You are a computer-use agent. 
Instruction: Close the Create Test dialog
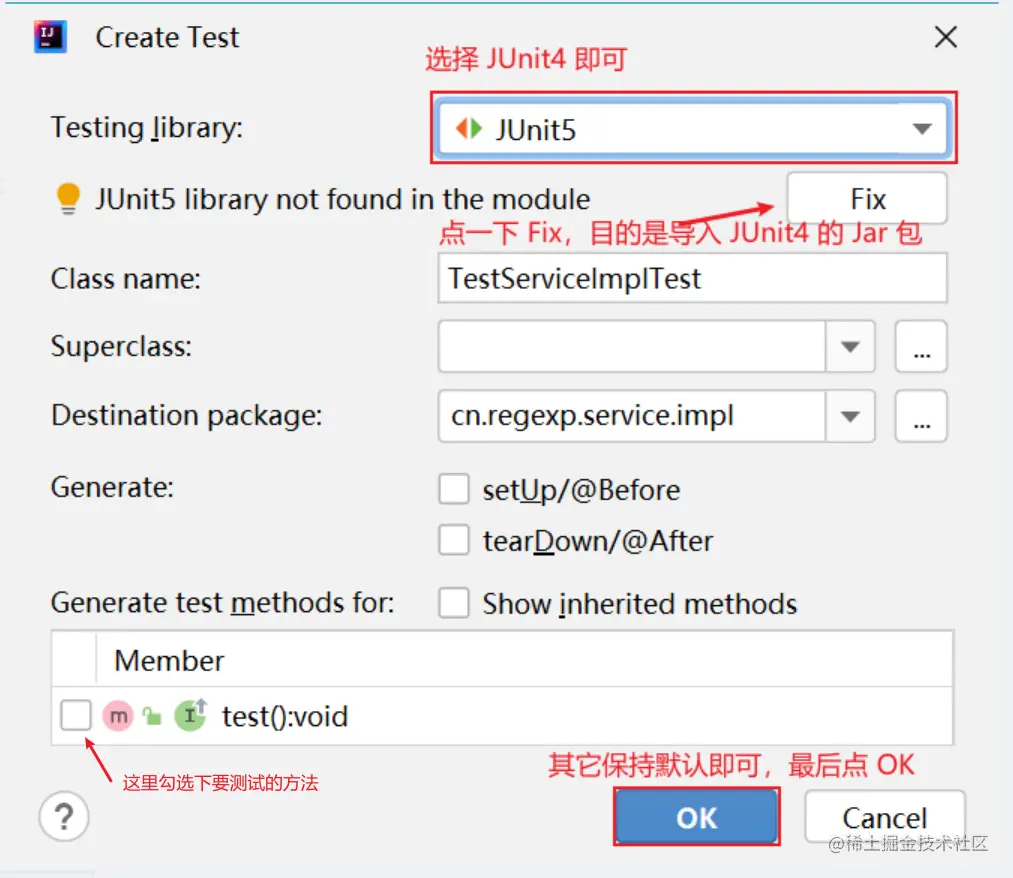tap(946, 37)
